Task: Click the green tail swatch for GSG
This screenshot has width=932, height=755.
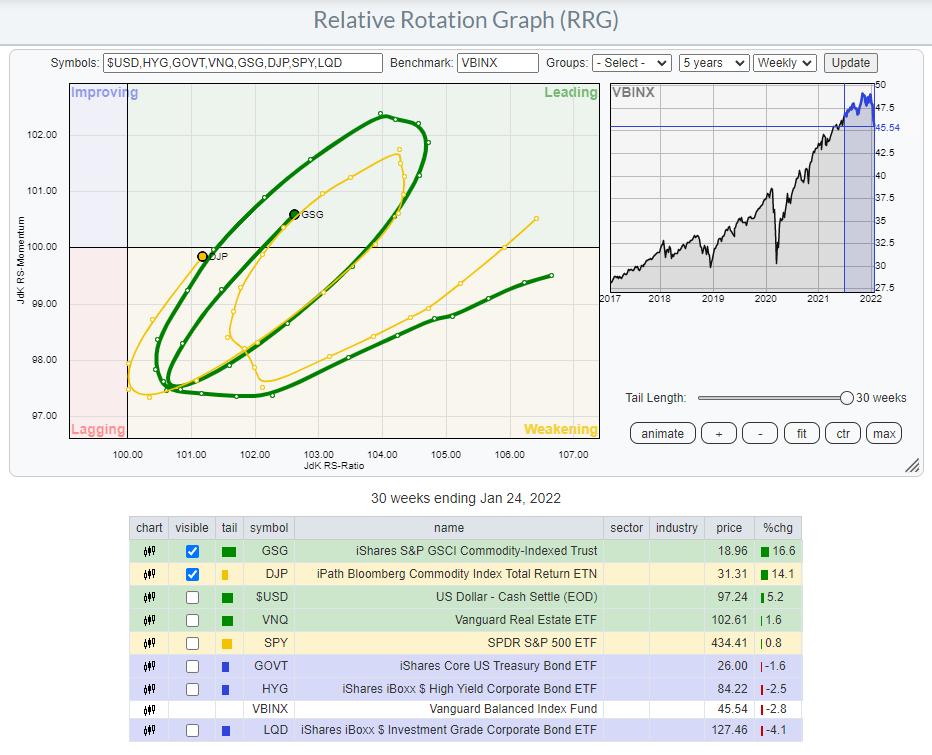Action: [x=229, y=551]
